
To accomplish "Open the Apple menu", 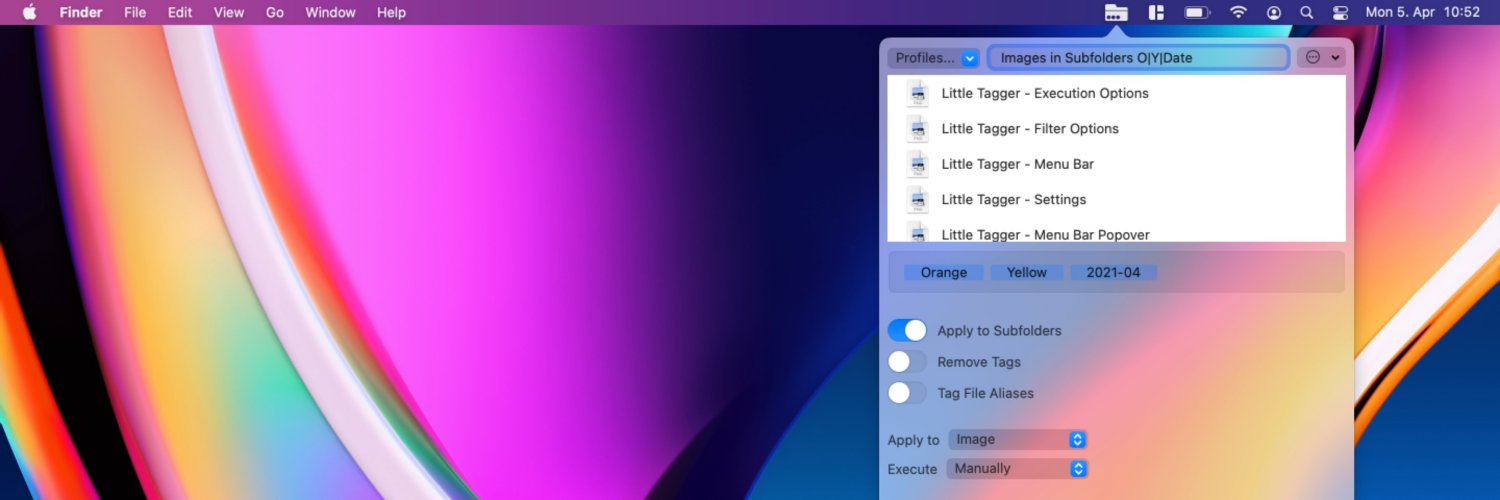I will [x=29, y=12].
